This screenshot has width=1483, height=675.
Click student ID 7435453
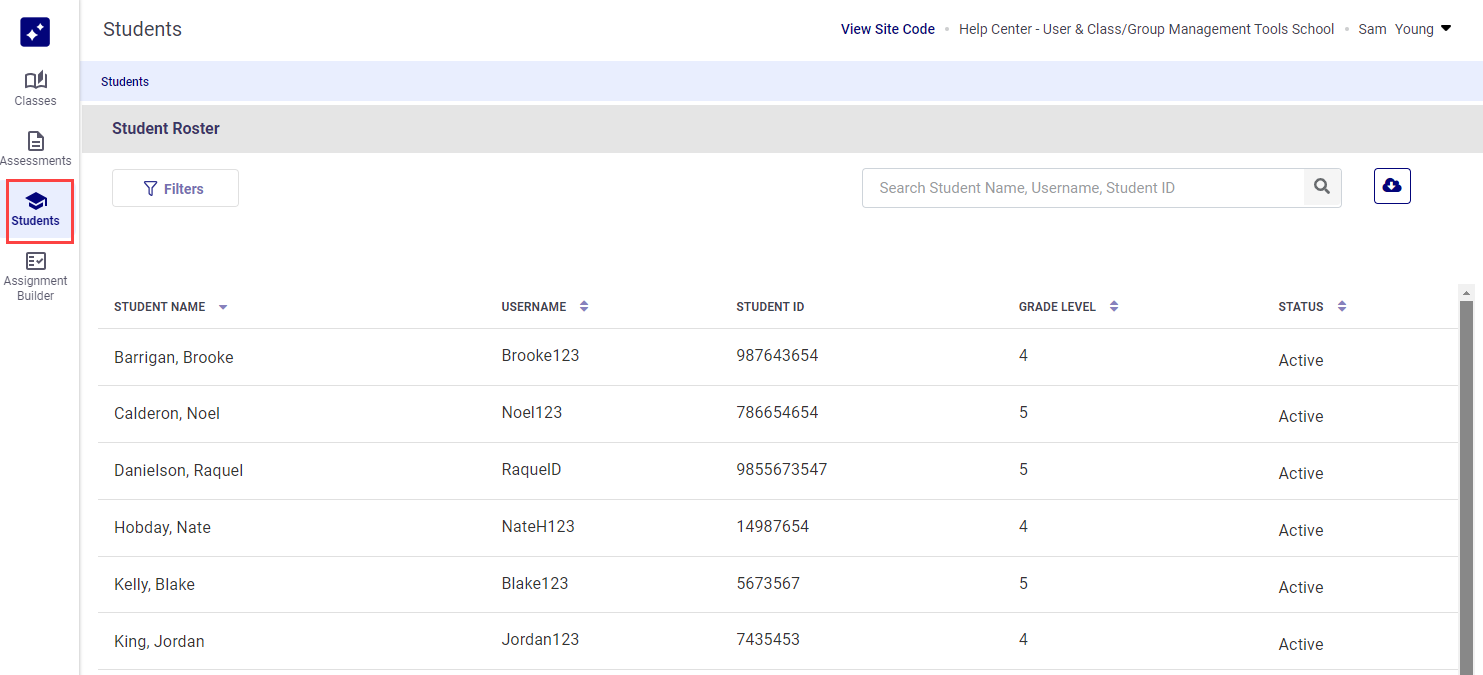point(768,639)
